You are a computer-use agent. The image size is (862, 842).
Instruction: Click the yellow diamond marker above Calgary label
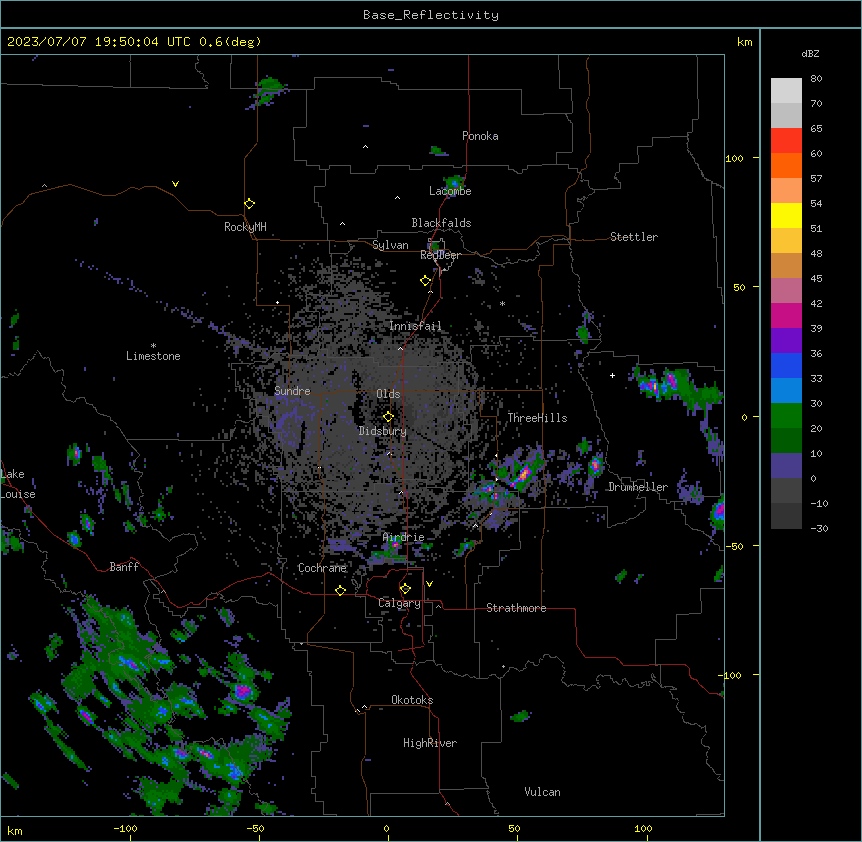click(405, 589)
